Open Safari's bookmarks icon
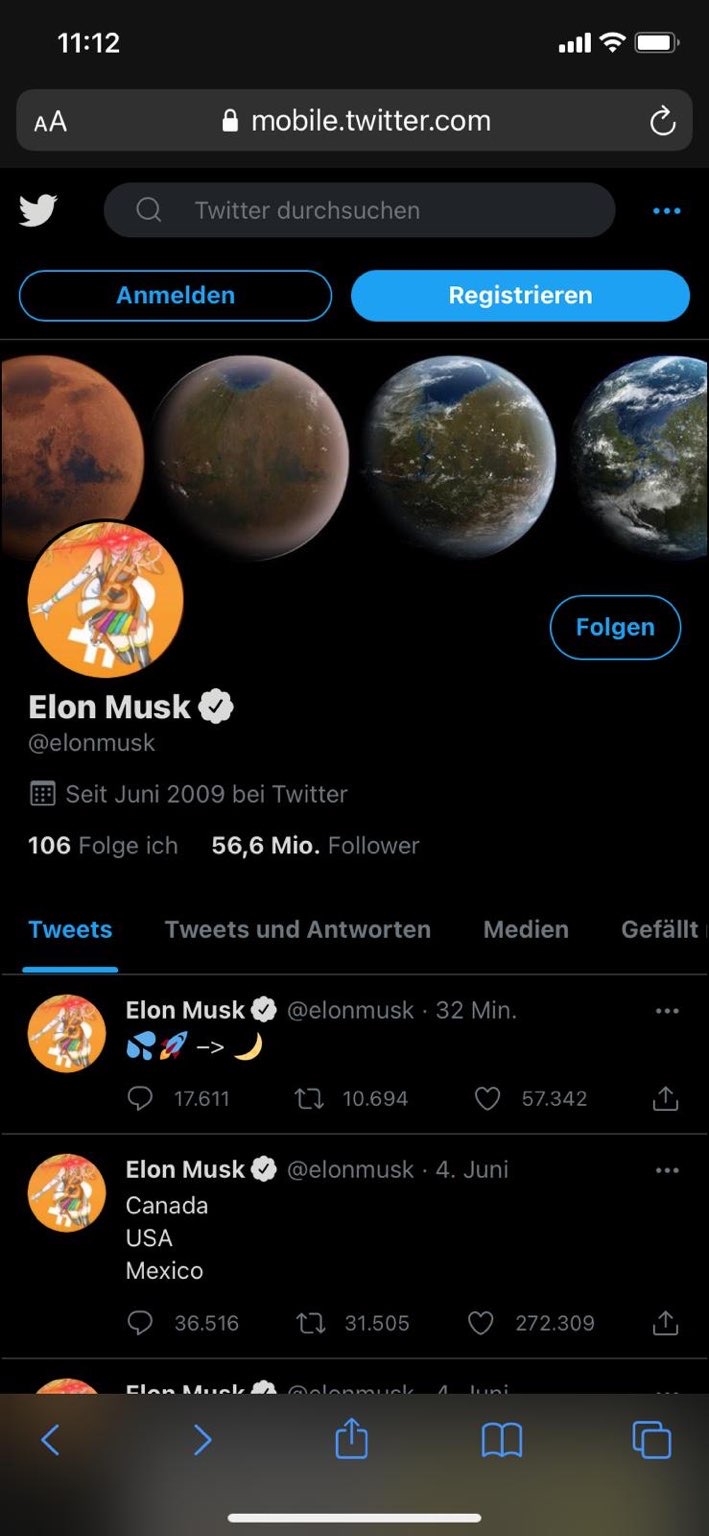 [x=501, y=1439]
